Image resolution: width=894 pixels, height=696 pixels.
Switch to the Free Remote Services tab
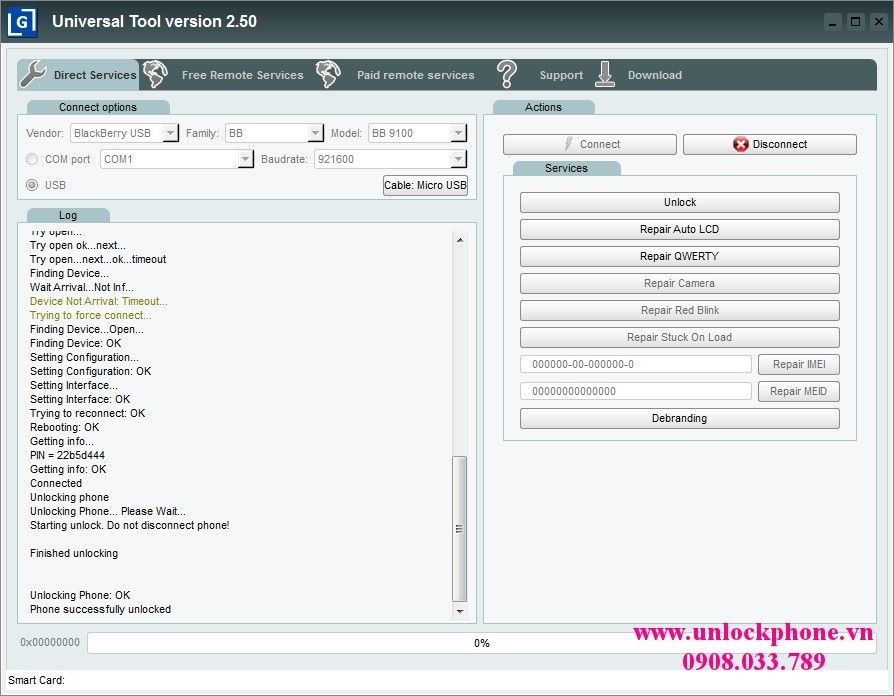pyautogui.click(x=242, y=75)
